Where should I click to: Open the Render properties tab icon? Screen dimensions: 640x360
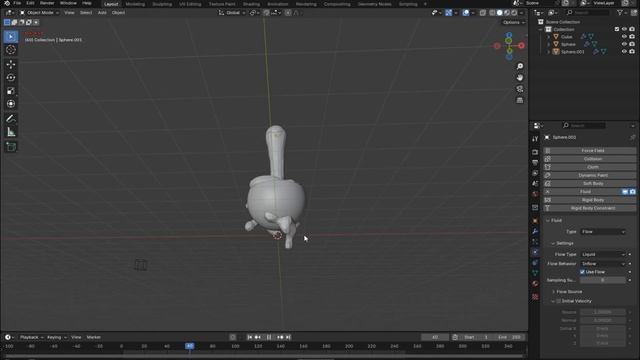pyautogui.click(x=535, y=152)
